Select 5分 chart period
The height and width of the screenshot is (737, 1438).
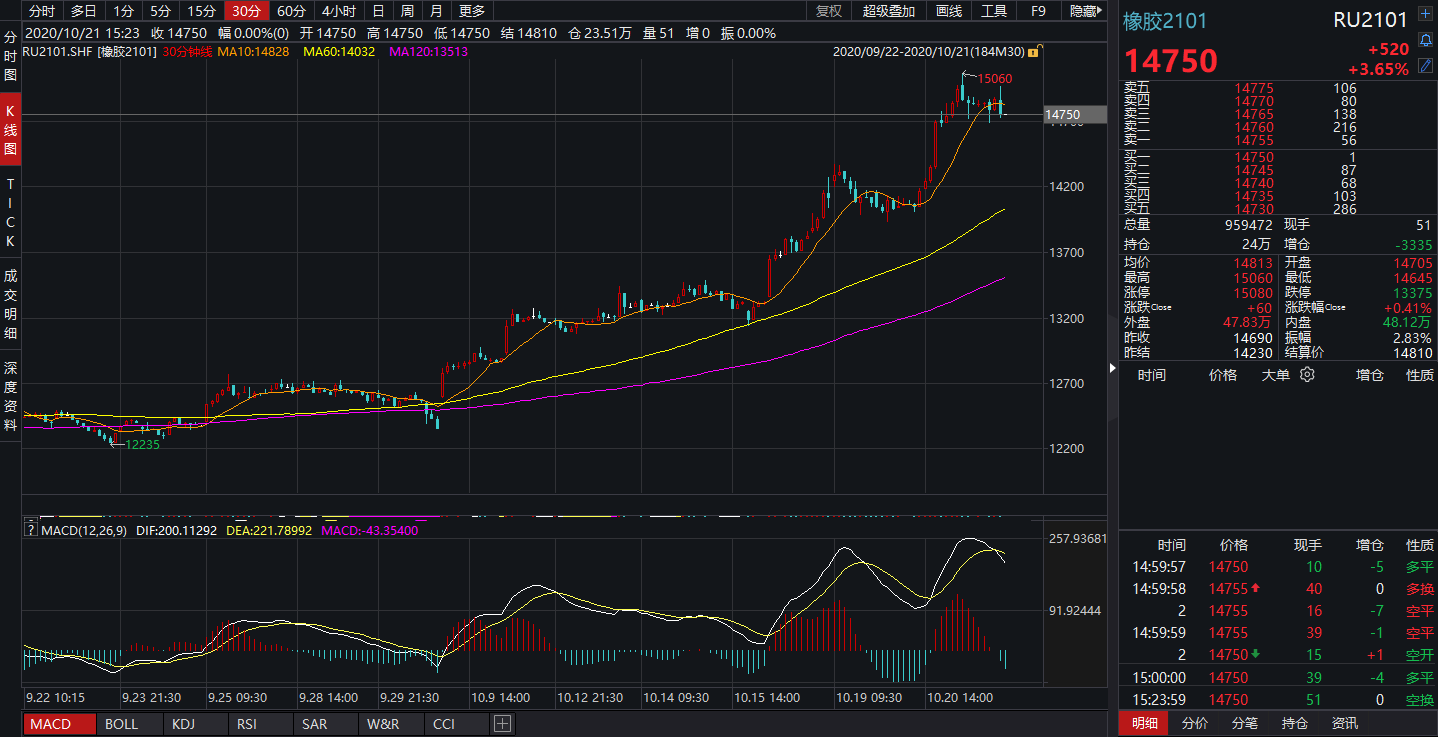pyautogui.click(x=160, y=11)
